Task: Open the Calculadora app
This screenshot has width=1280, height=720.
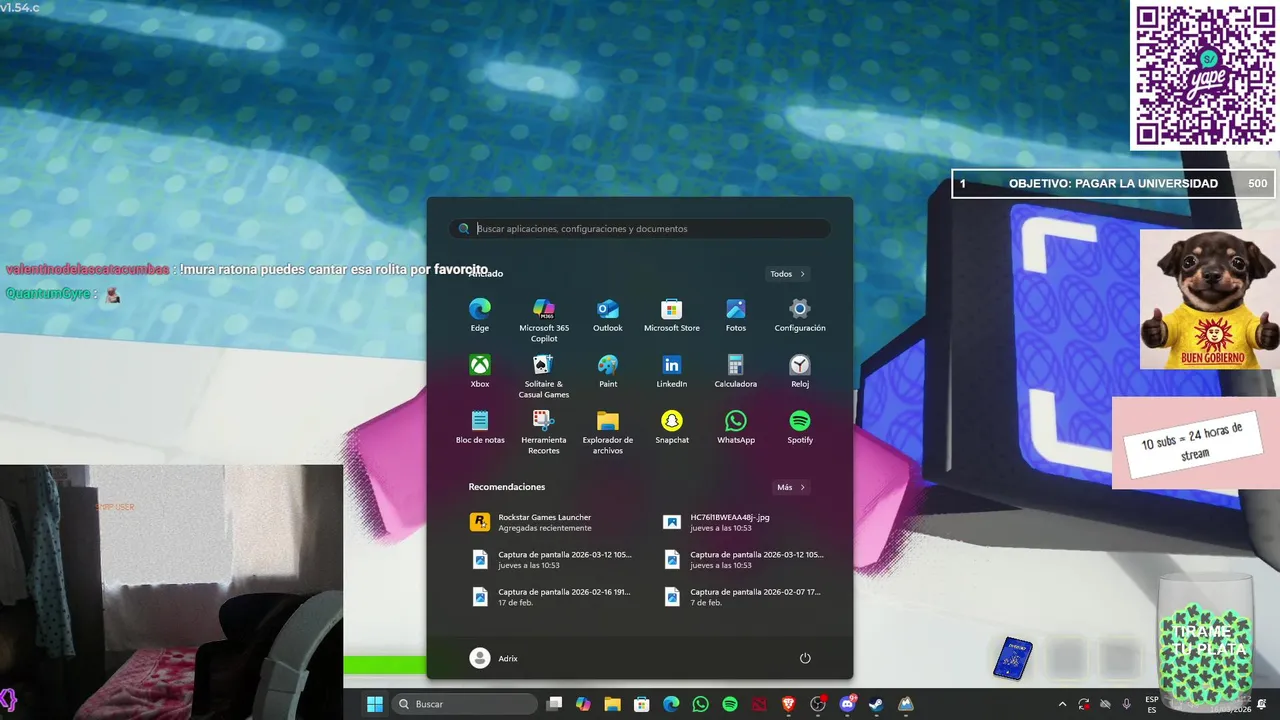Action: (x=736, y=371)
